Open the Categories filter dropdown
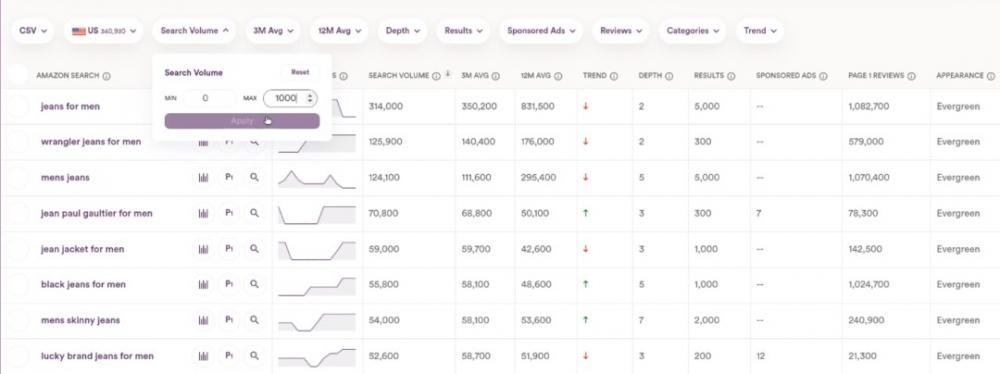Image resolution: width=1000 pixels, height=374 pixels. click(x=693, y=31)
